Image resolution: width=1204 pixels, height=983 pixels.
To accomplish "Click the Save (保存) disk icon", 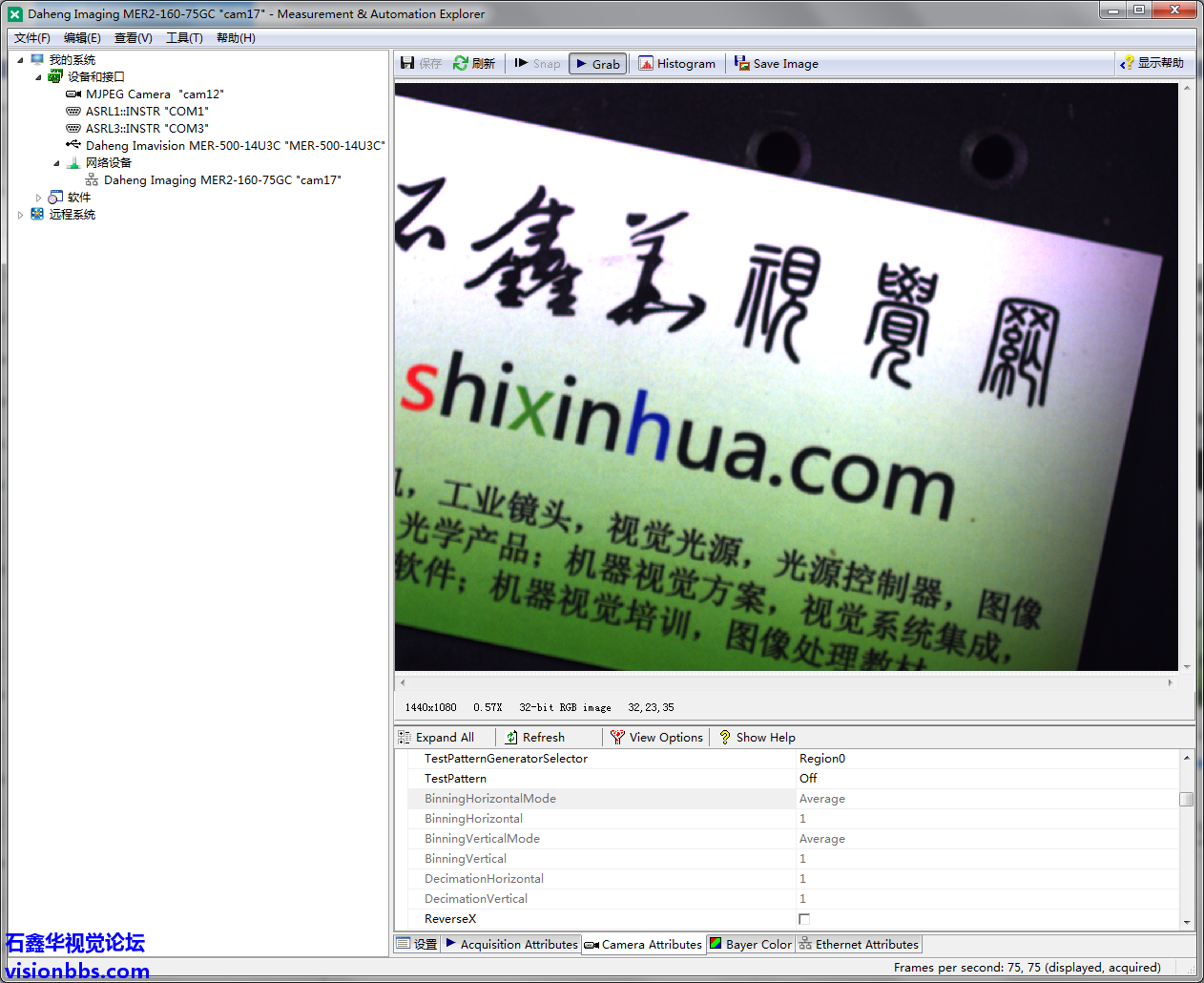I will pyautogui.click(x=407, y=63).
